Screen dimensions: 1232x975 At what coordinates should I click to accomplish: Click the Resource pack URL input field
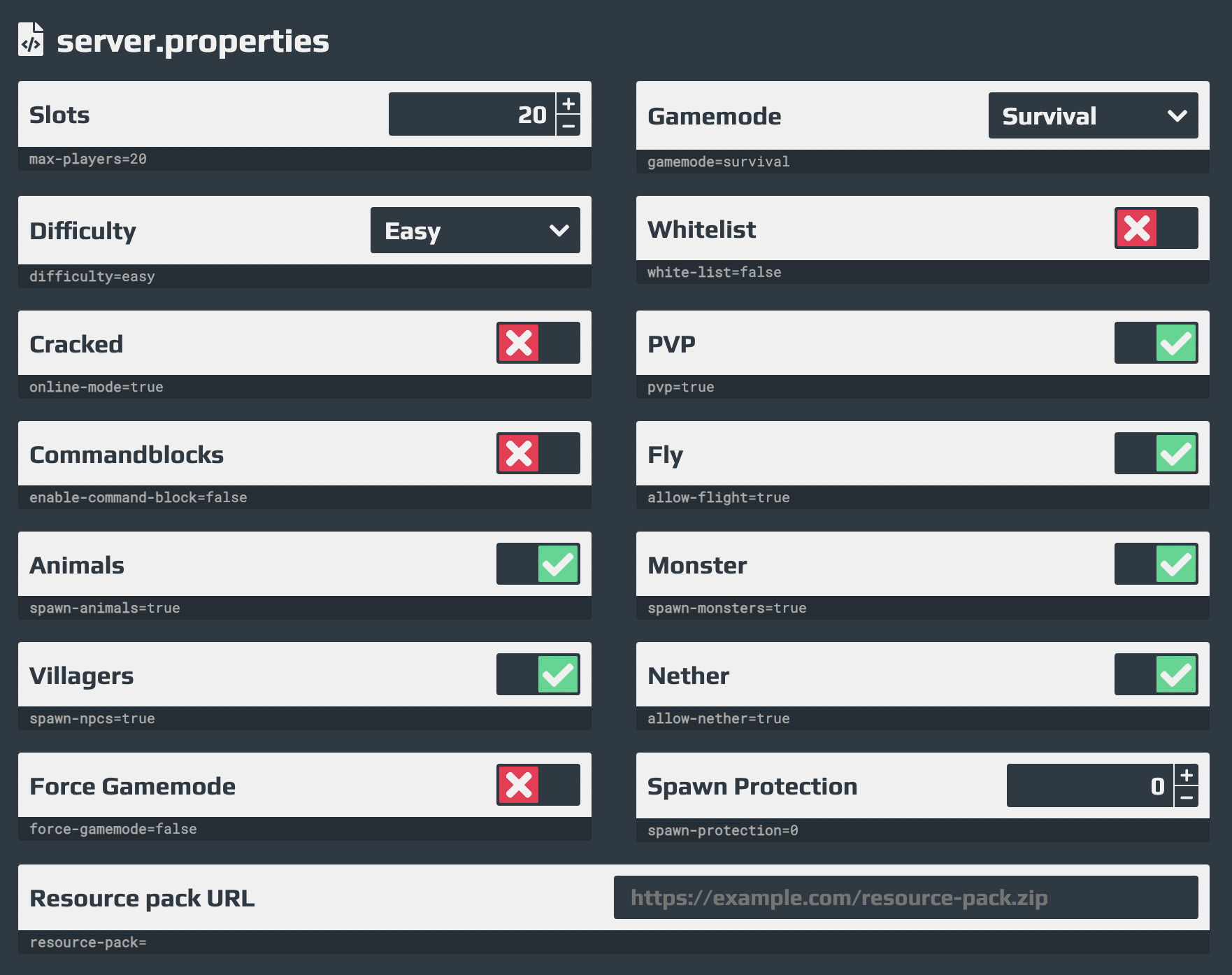point(906,897)
